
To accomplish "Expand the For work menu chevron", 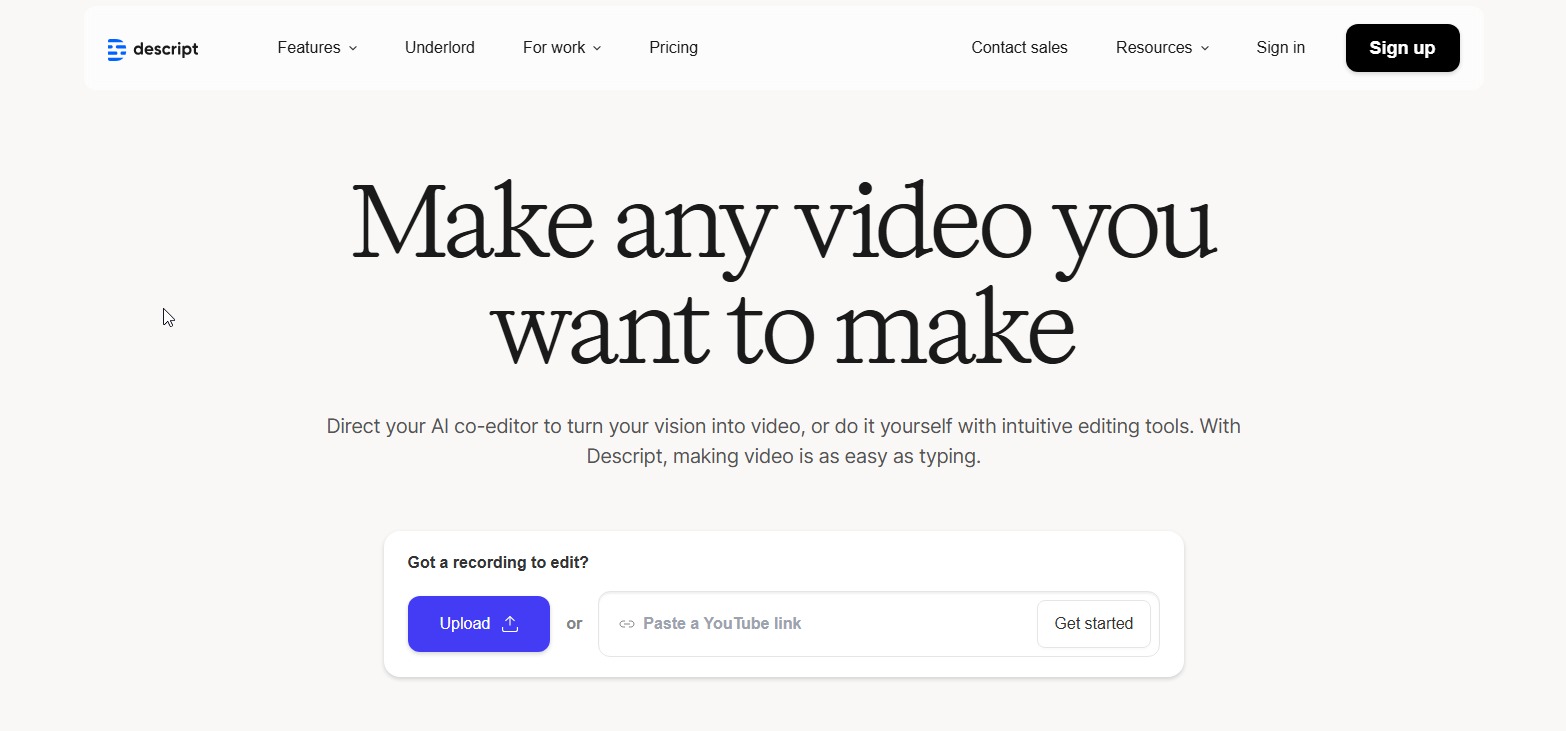I will 597,48.
